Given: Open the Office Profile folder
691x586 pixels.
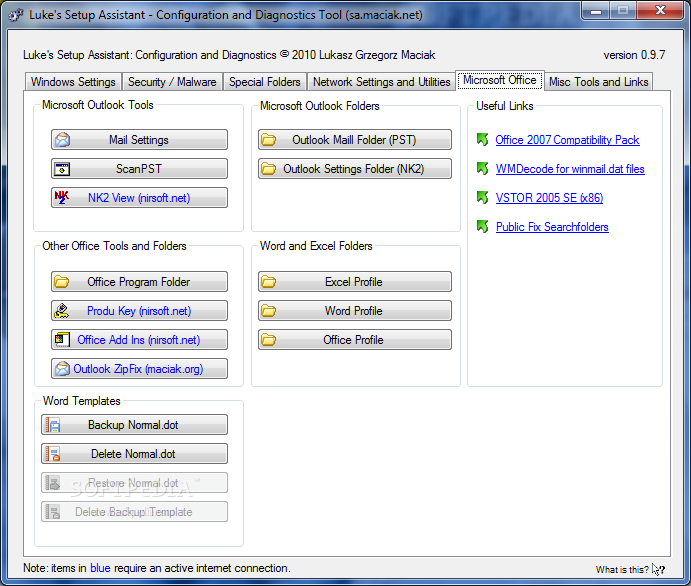Looking at the screenshot, I should click(355, 340).
